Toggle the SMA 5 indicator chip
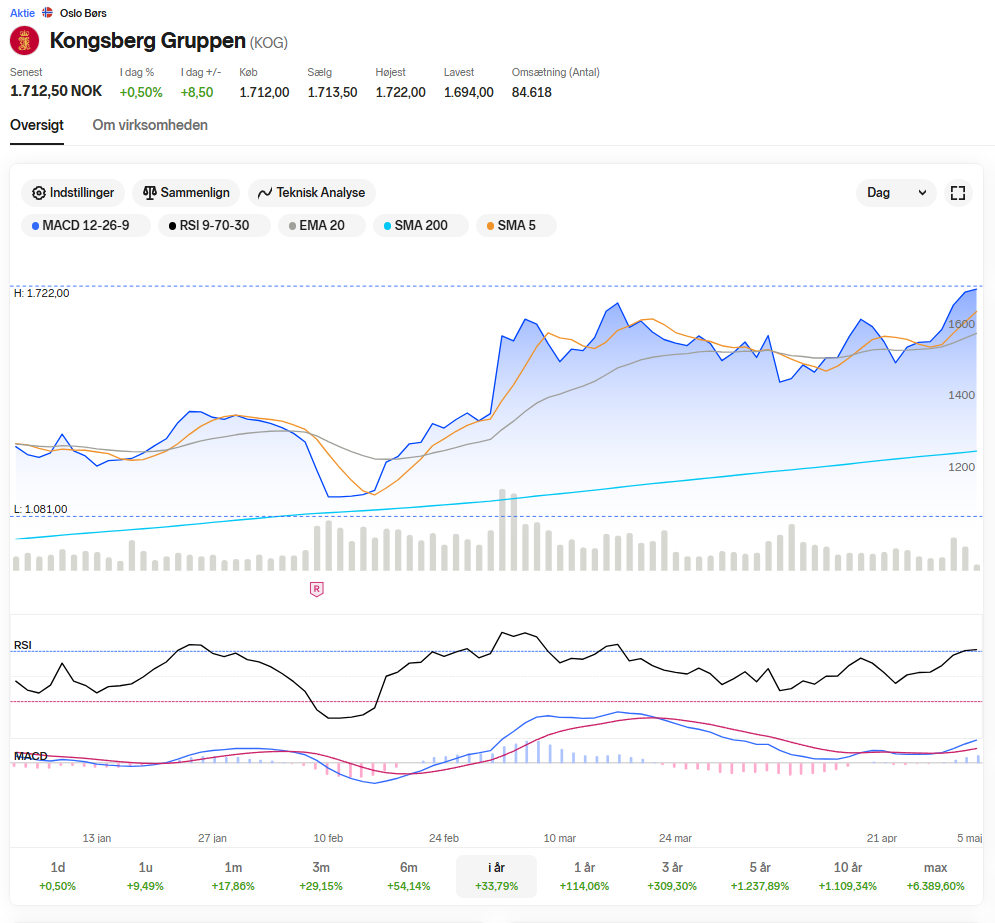 coord(516,226)
